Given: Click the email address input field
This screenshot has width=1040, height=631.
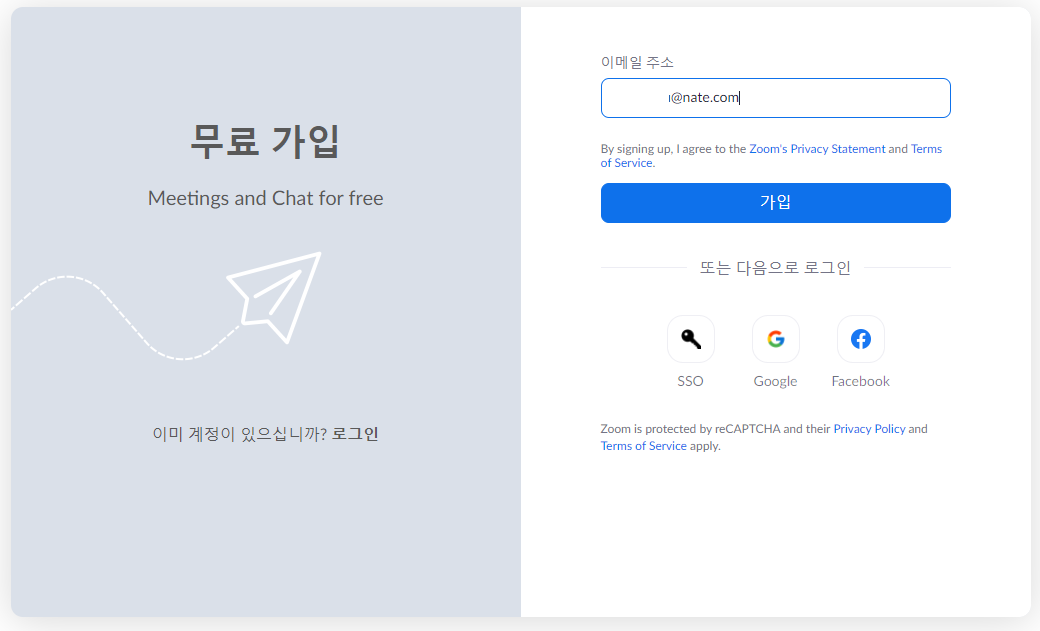Looking at the screenshot, I should (x=775, y=98).
